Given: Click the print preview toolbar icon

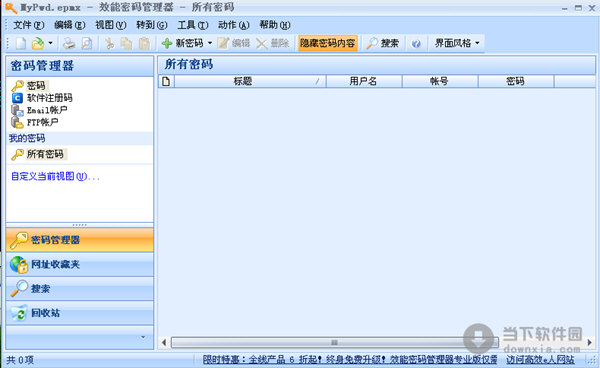Looking at the screenshot, I should pyautogui.click(x=87, y=43).
